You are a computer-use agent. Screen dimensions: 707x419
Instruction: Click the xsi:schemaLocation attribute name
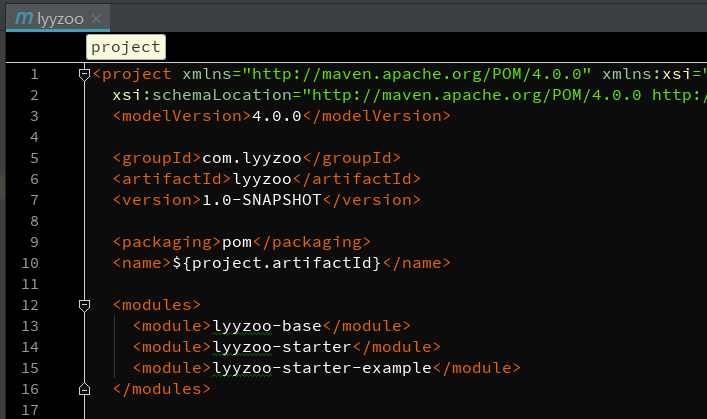point(202,95)
